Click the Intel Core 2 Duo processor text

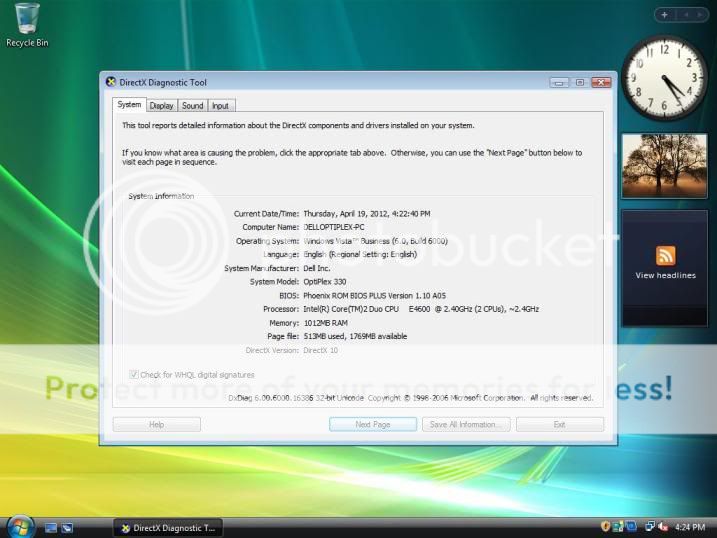pyautogui.click(x=421, y=309)
